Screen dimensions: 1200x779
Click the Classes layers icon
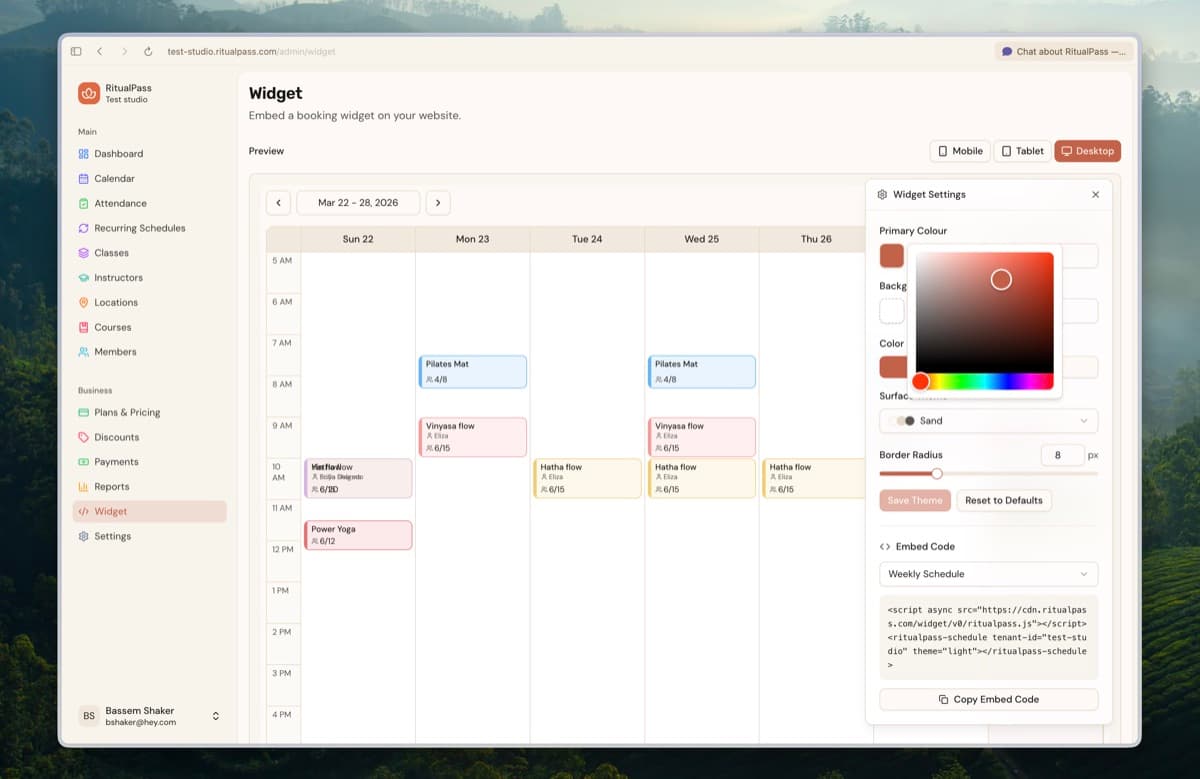coord(84,253)
